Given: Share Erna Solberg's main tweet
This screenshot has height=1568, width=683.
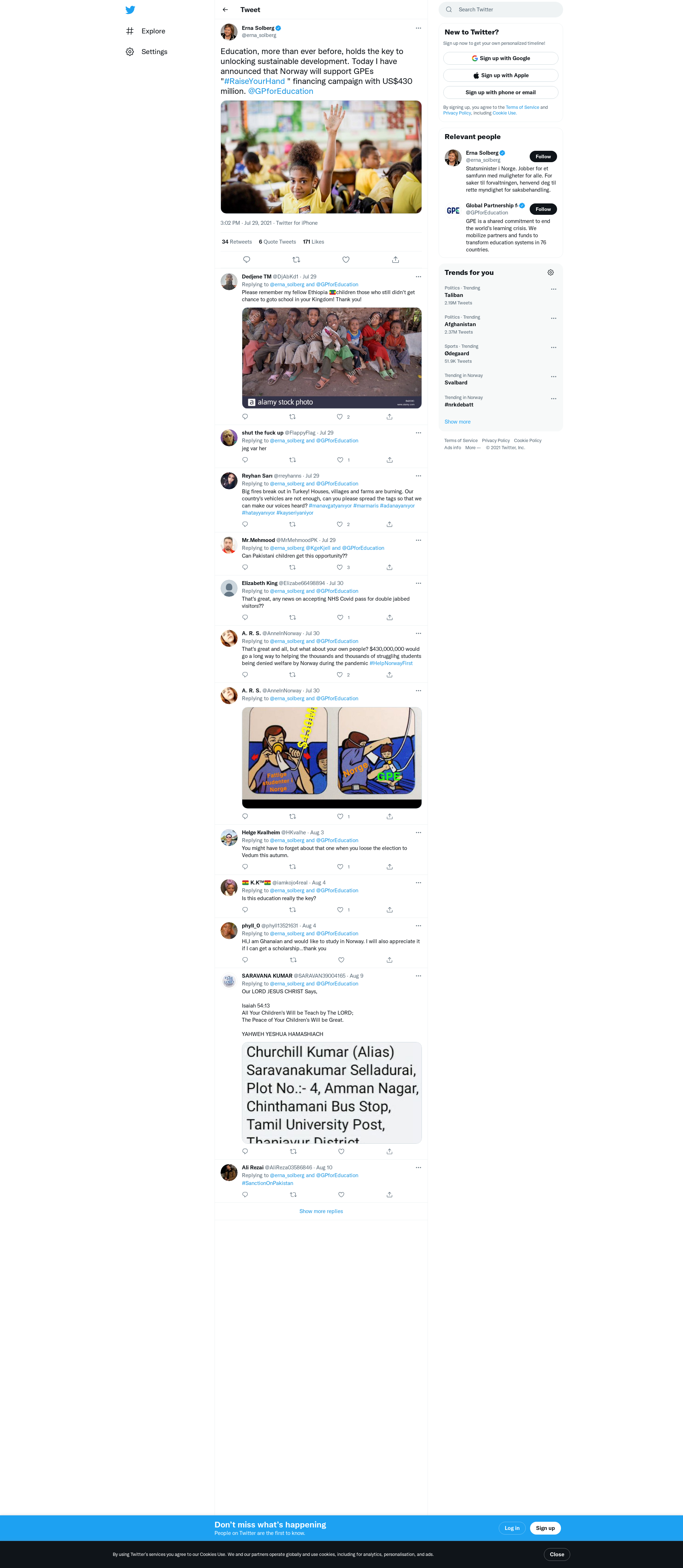Looking at the screenshot, I should point(396,260).
